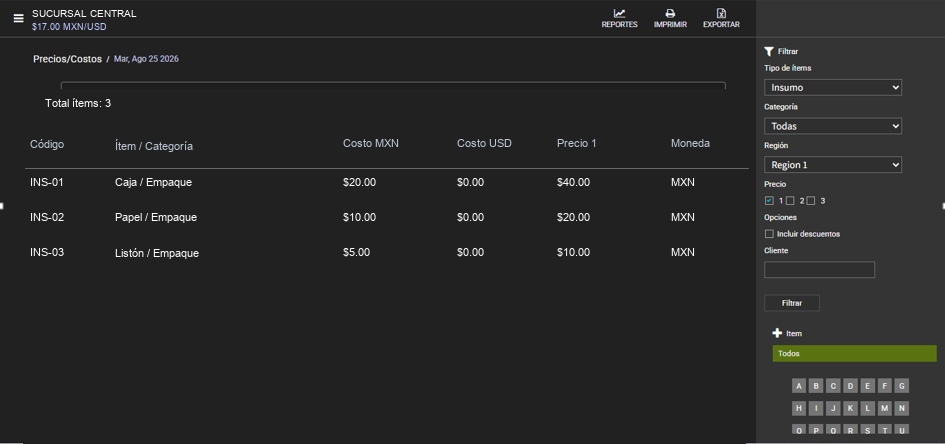This screenshot has width=945, height=444.
Task: Filter items by letter D
Action: 850,386
